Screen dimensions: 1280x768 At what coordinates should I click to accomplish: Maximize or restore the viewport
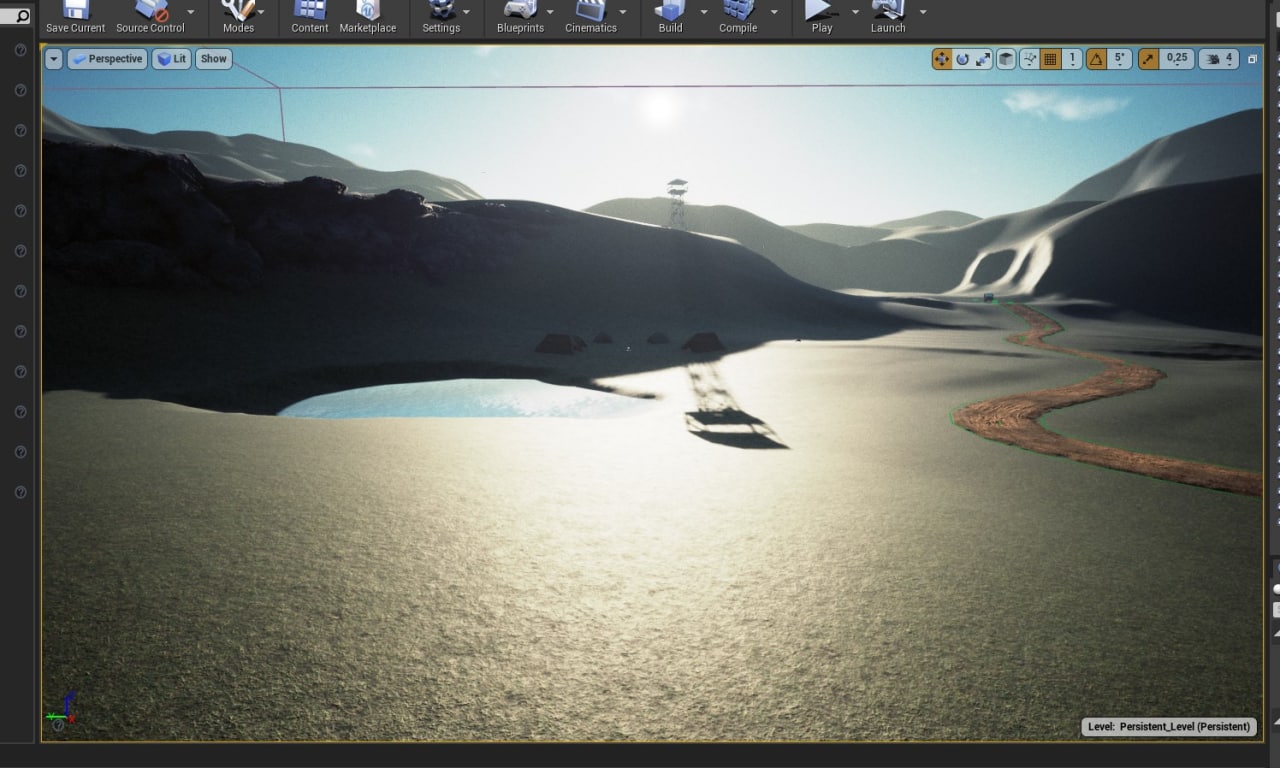pos(1252,59)
